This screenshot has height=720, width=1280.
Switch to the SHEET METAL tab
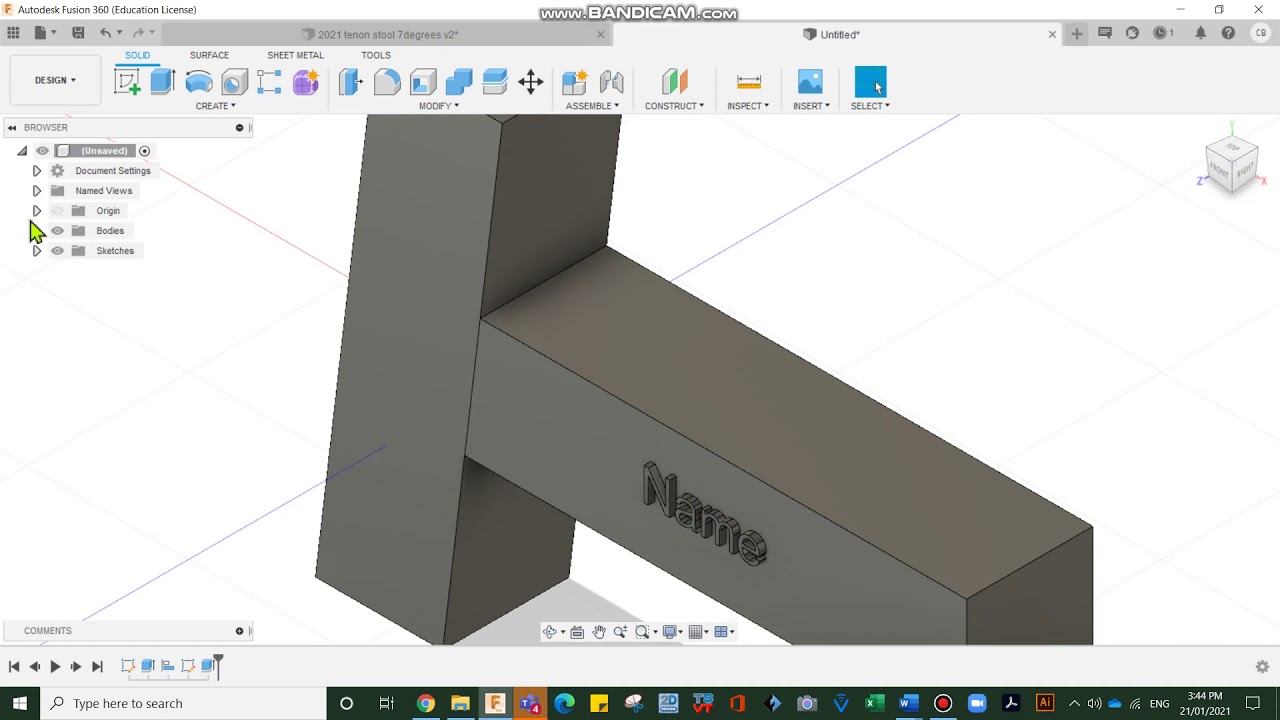click(x=295, y=55)
